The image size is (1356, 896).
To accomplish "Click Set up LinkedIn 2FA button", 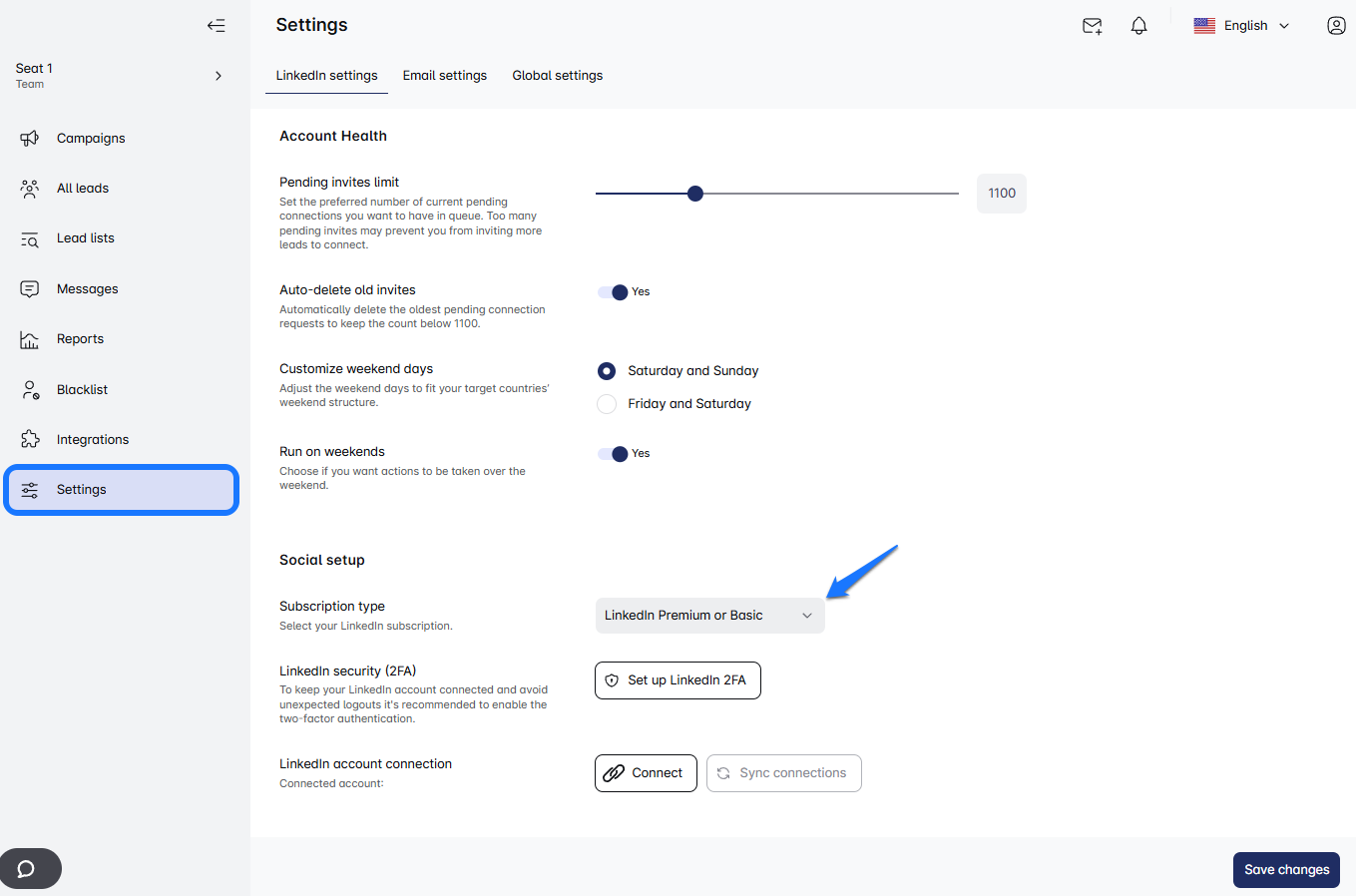I will (678, 680).
